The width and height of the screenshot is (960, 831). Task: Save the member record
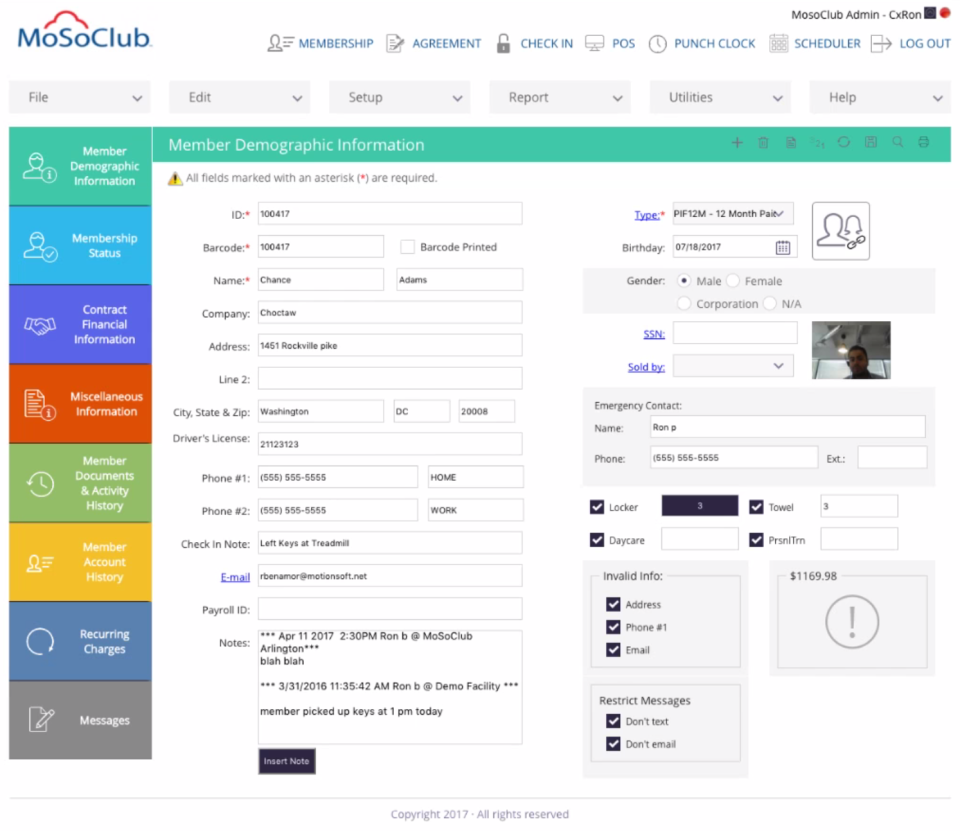870,142
